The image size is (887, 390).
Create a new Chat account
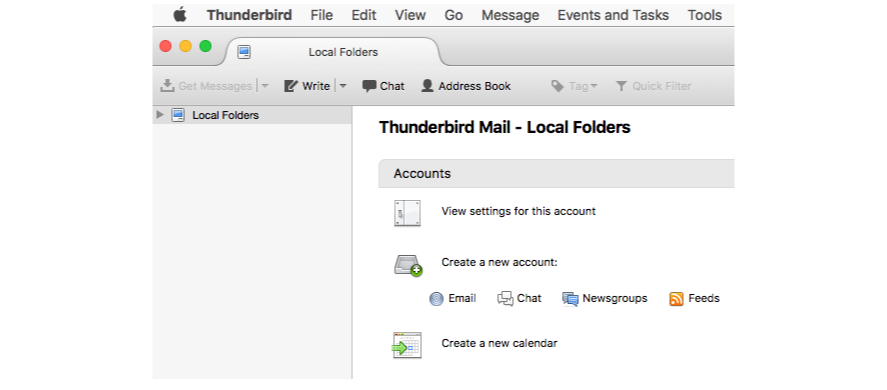pos(529,298)
